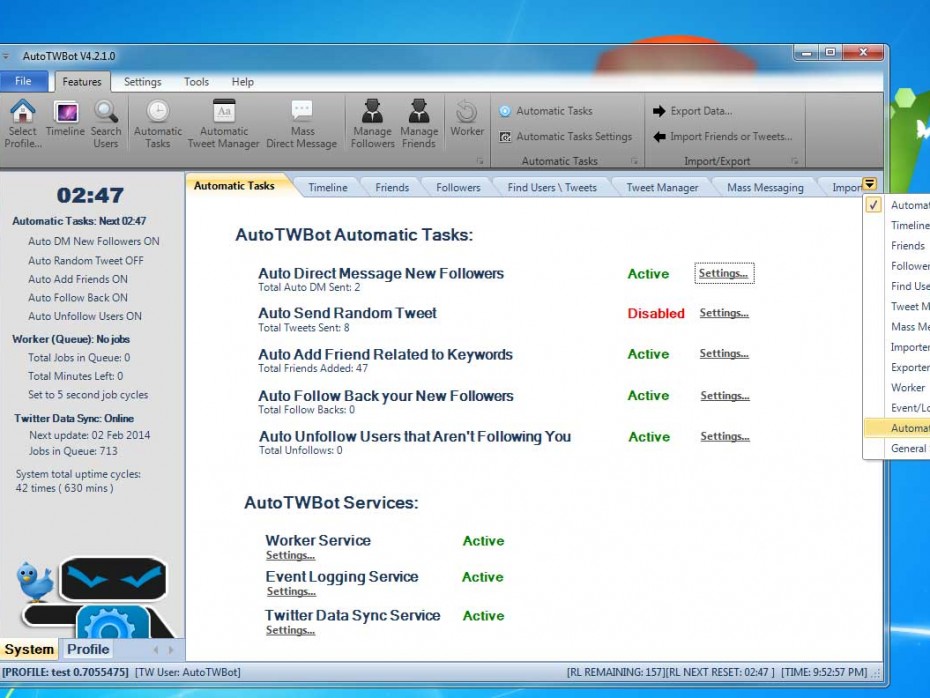Choose General in the tab dropdown list
This screenshot has width=930, height=698.
(897, 448)
